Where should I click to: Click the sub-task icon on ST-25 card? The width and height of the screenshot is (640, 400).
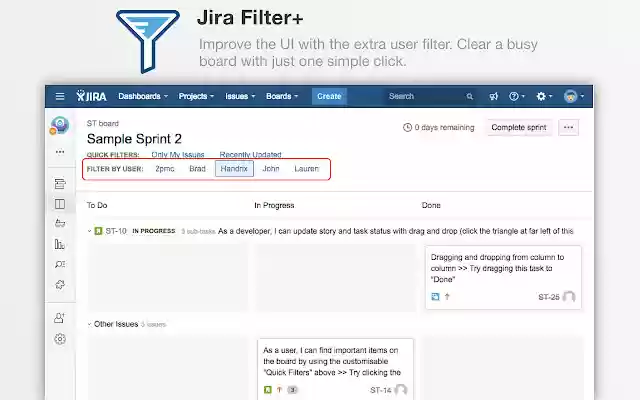436,297
